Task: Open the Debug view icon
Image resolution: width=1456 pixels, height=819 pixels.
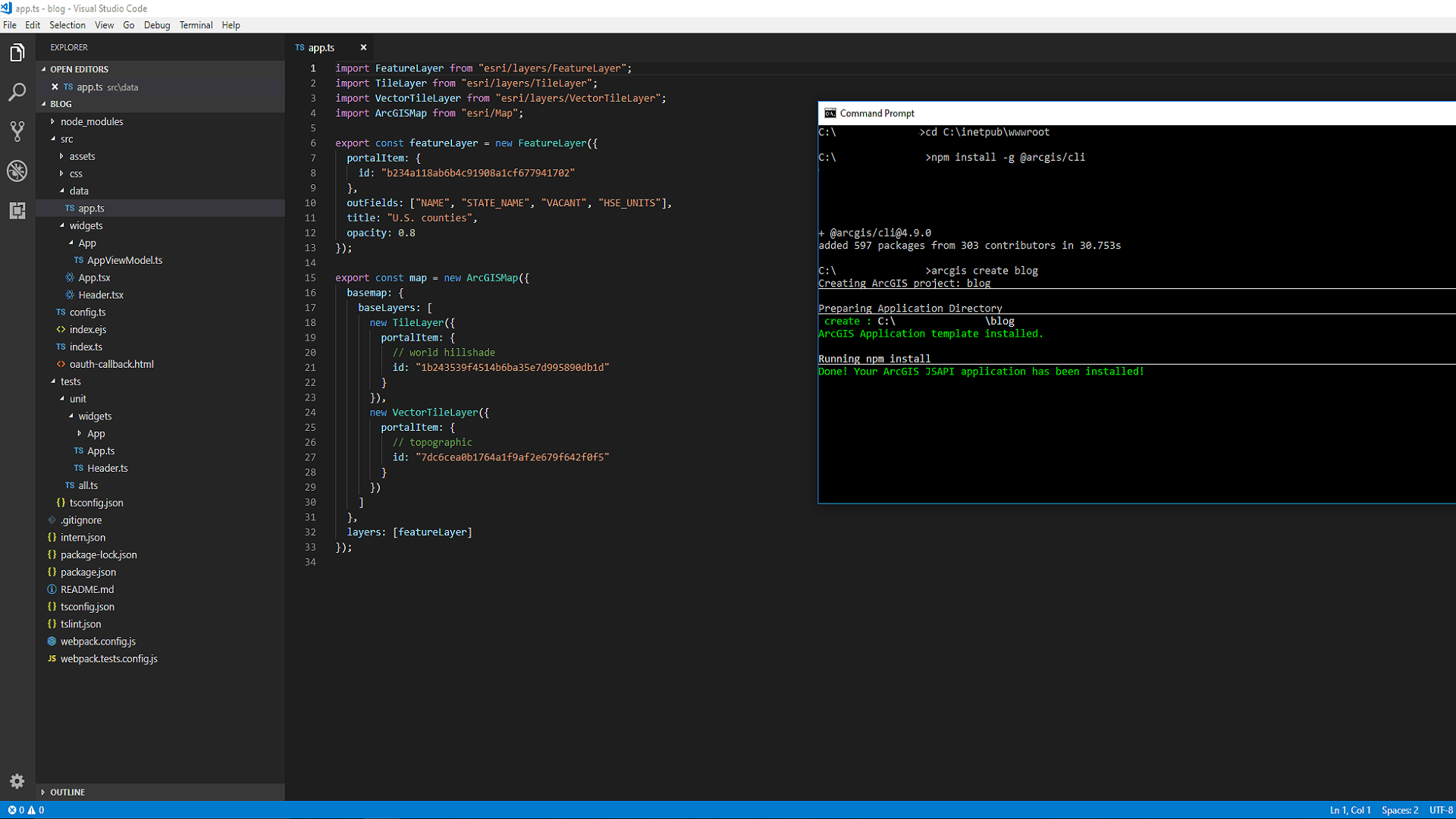Action: pyautogui.click(x=17, y=171)
